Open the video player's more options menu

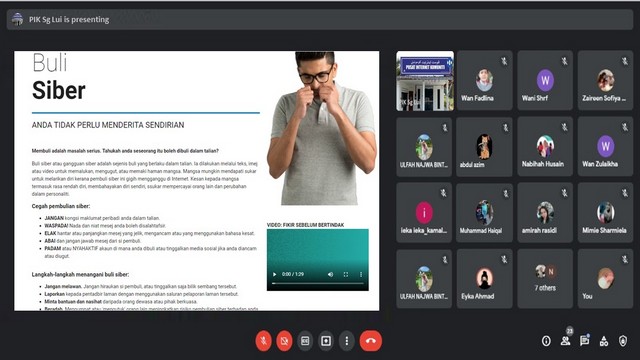[361, 274]
